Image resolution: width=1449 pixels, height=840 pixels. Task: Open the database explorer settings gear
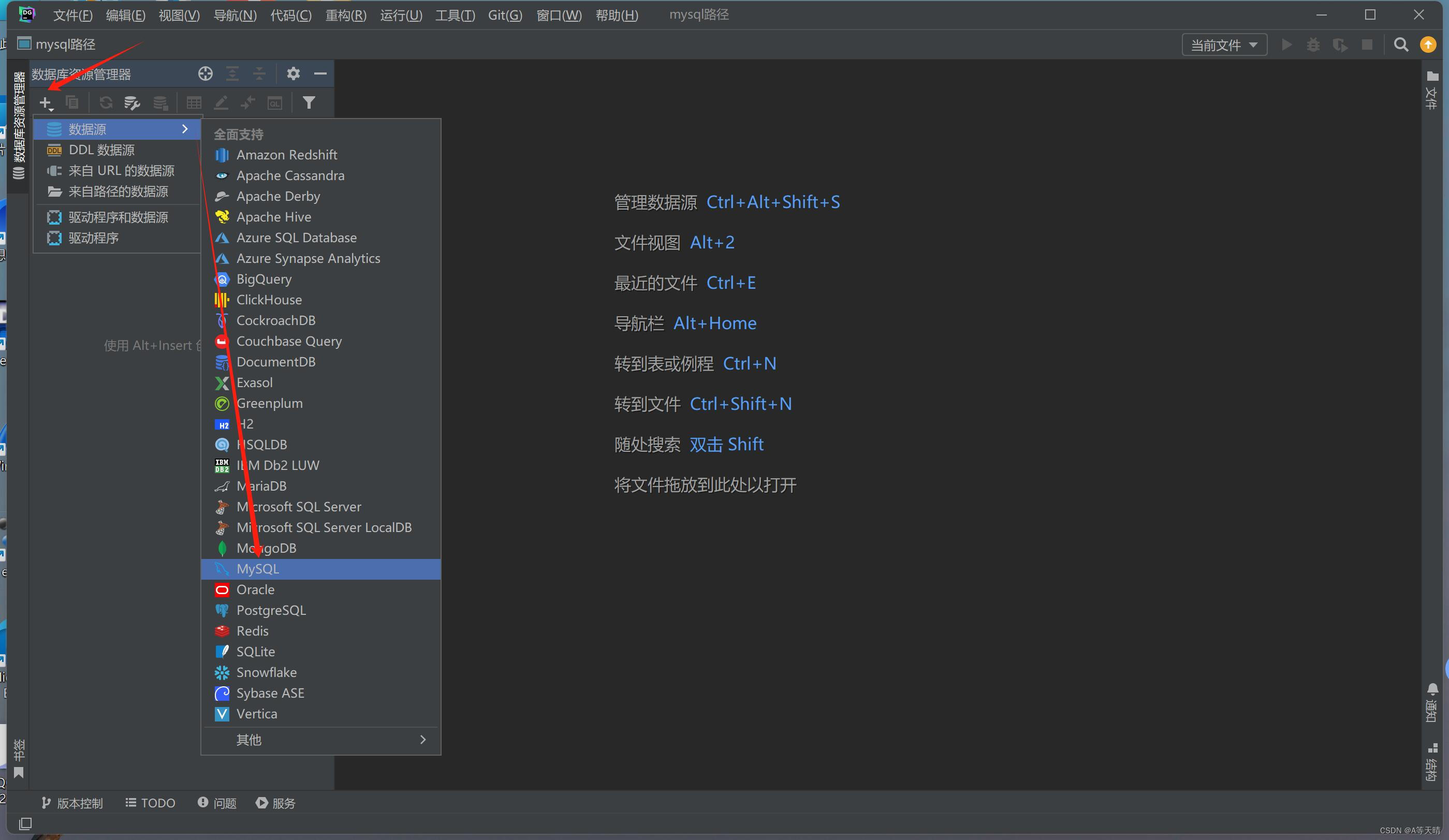(x=293, y=73)
